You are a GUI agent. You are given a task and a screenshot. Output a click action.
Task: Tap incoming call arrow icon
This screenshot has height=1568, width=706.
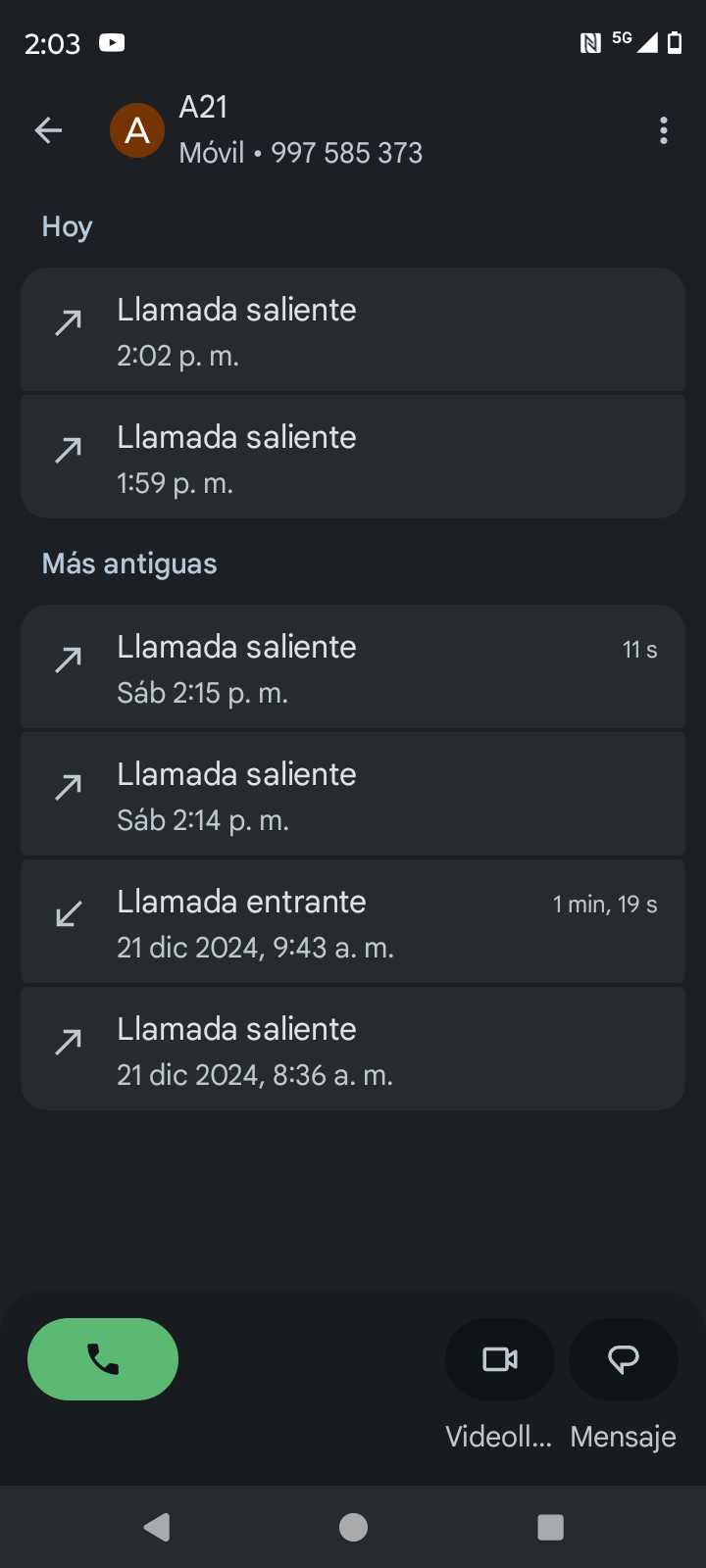[x=69, y=914]
